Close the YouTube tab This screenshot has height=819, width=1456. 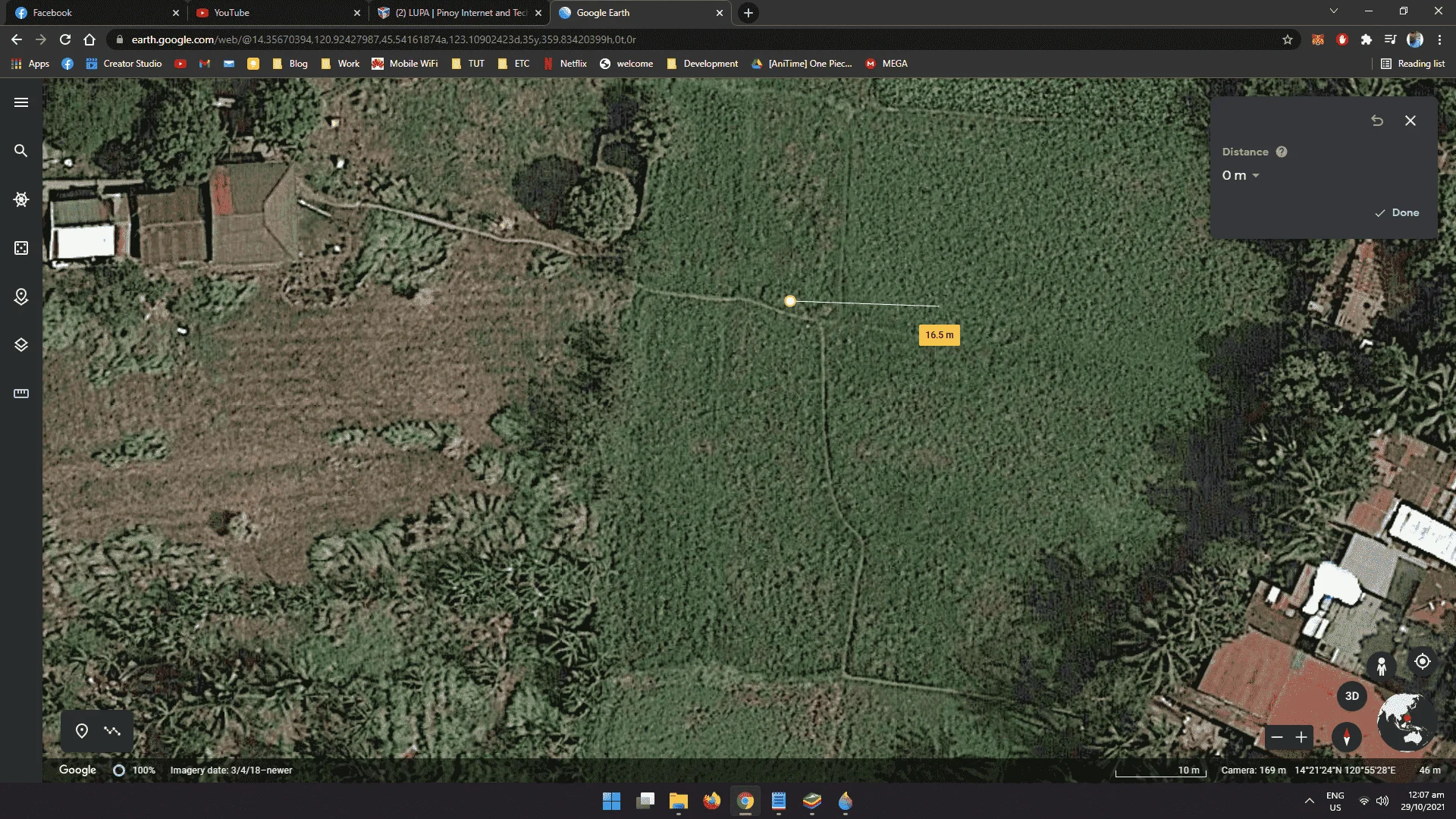pos(357,13)
